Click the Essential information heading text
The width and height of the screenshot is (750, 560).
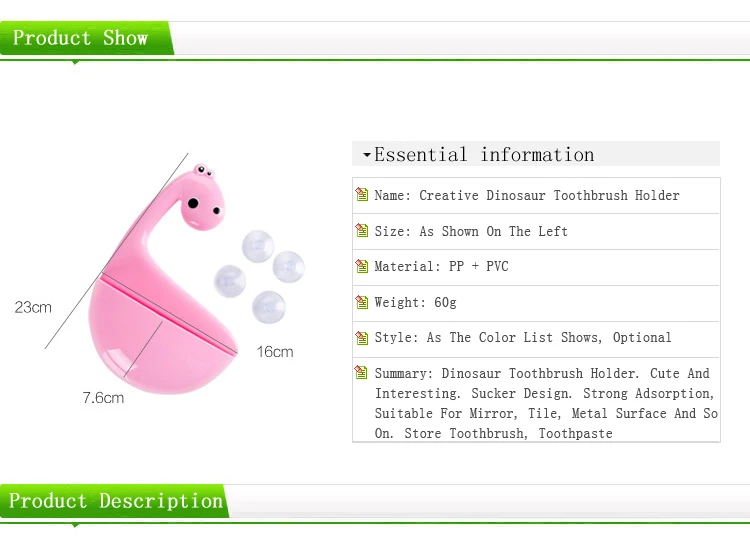pos(484,154)
